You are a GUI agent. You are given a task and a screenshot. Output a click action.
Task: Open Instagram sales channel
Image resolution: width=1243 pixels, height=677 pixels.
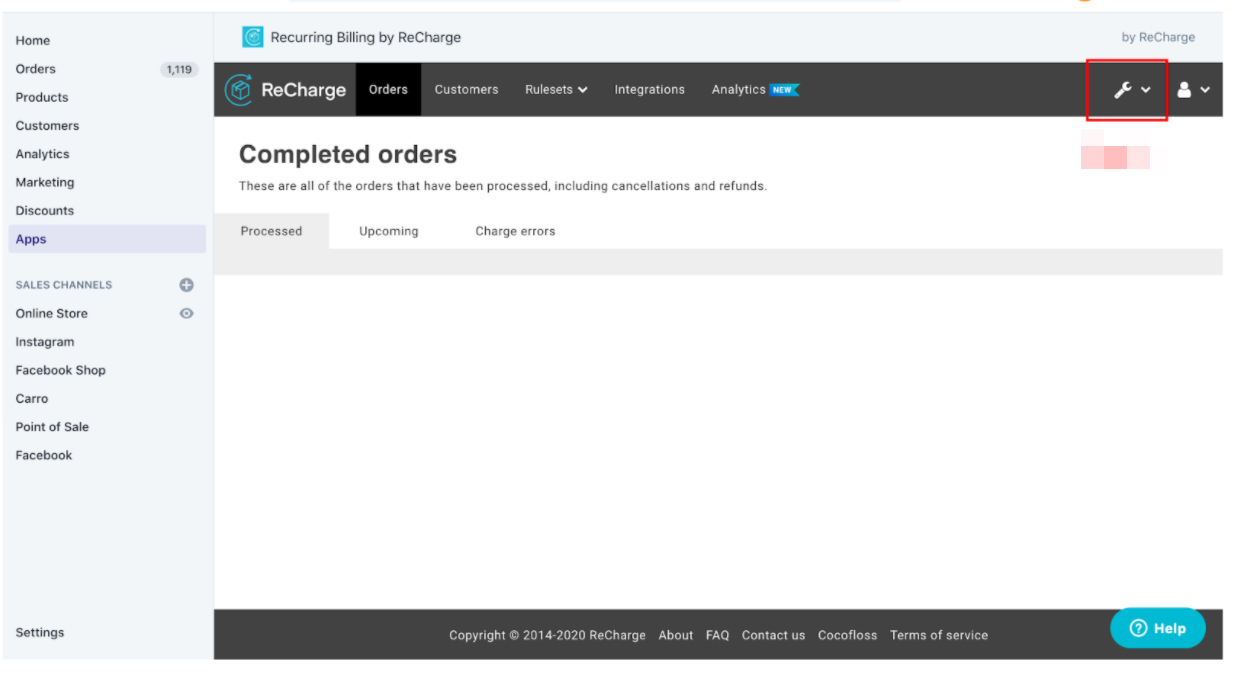[x=45, y=342]
